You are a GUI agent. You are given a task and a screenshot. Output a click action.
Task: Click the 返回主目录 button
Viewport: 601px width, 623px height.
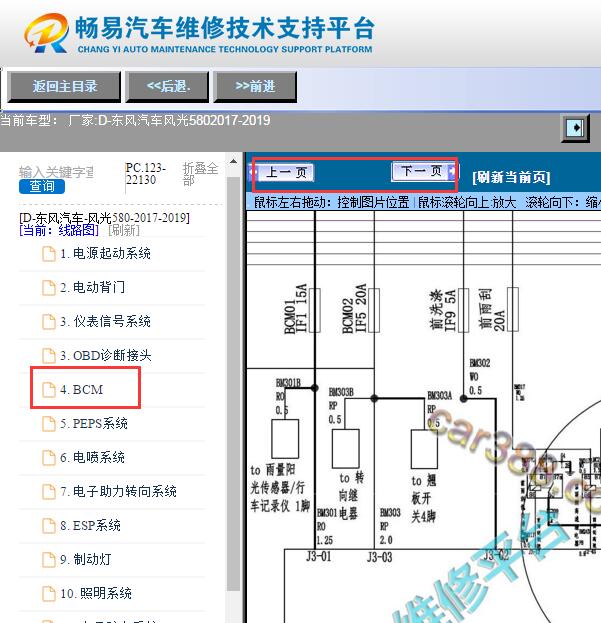64,87
